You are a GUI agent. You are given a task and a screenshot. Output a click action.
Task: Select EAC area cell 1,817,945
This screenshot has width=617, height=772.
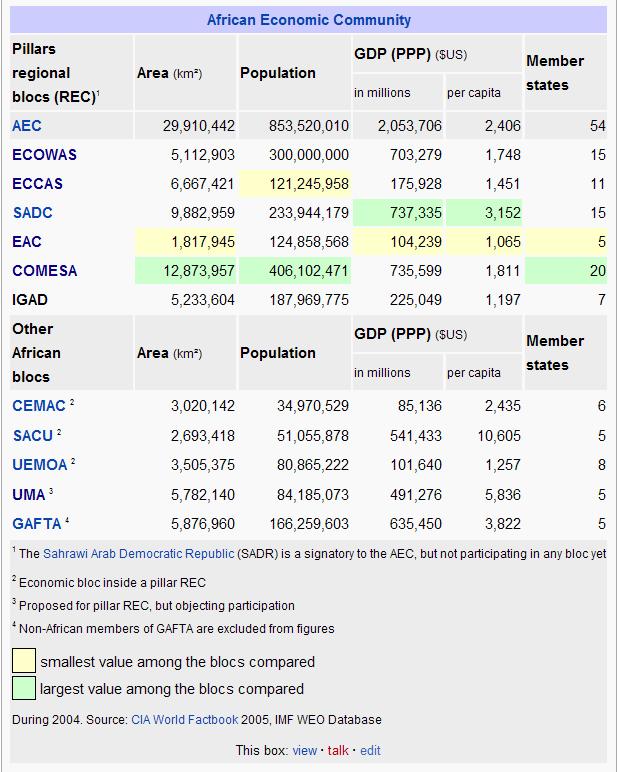point(186,242)
